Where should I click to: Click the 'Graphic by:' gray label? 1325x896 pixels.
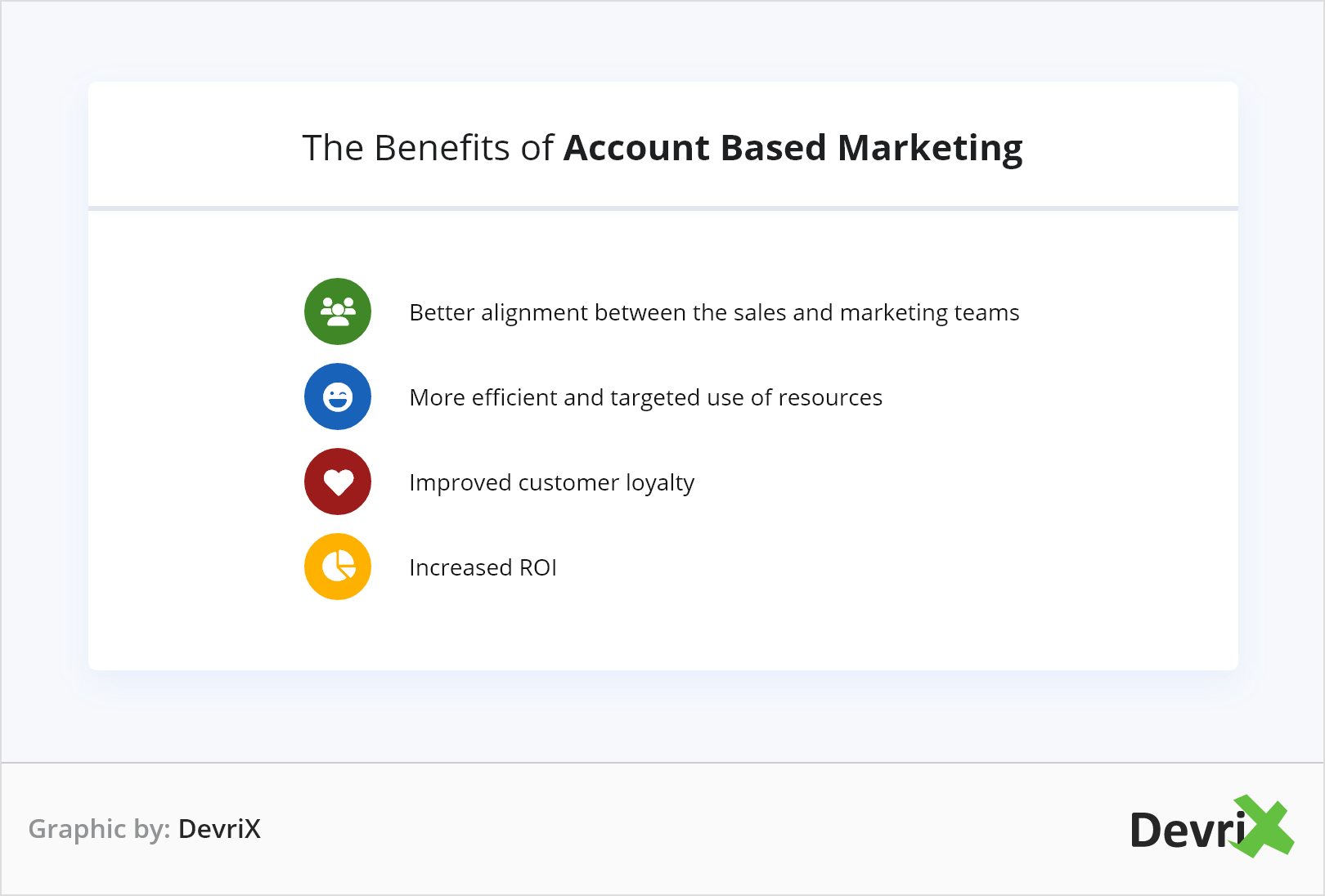click(x=99, y=829)
